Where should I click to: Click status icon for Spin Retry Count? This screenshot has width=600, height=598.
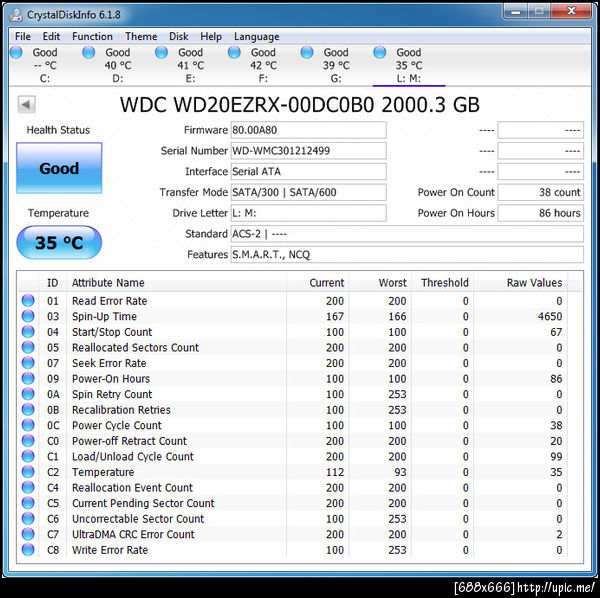pyautogui.click(x=28, y=394)
